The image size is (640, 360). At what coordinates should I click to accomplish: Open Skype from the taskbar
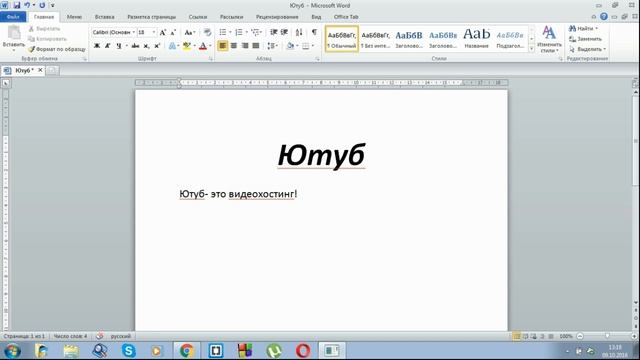pos(129,351)
